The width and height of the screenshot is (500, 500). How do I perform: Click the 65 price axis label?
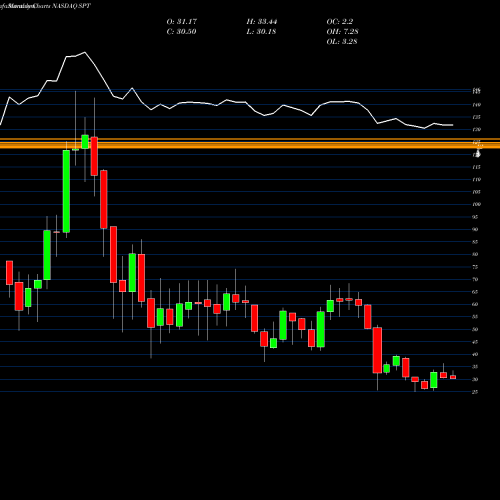click(x=475, y=292)
